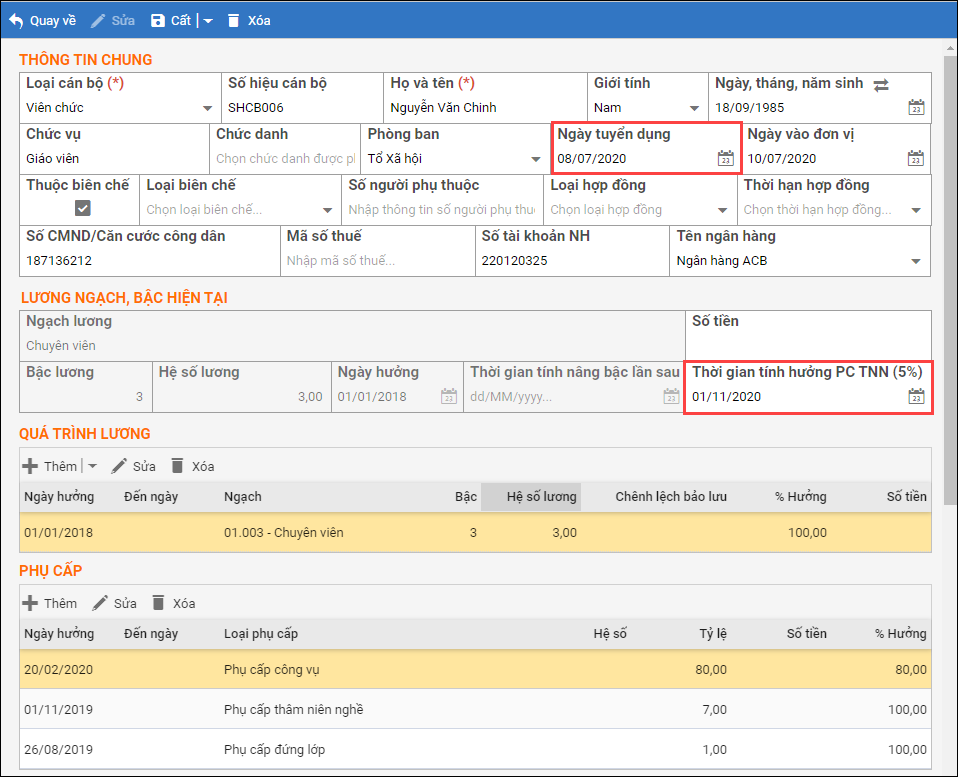Click Xóa trash icon in Quá trình lương
The width and height of the screenshot is (958, 777).
tap(178, 466)
